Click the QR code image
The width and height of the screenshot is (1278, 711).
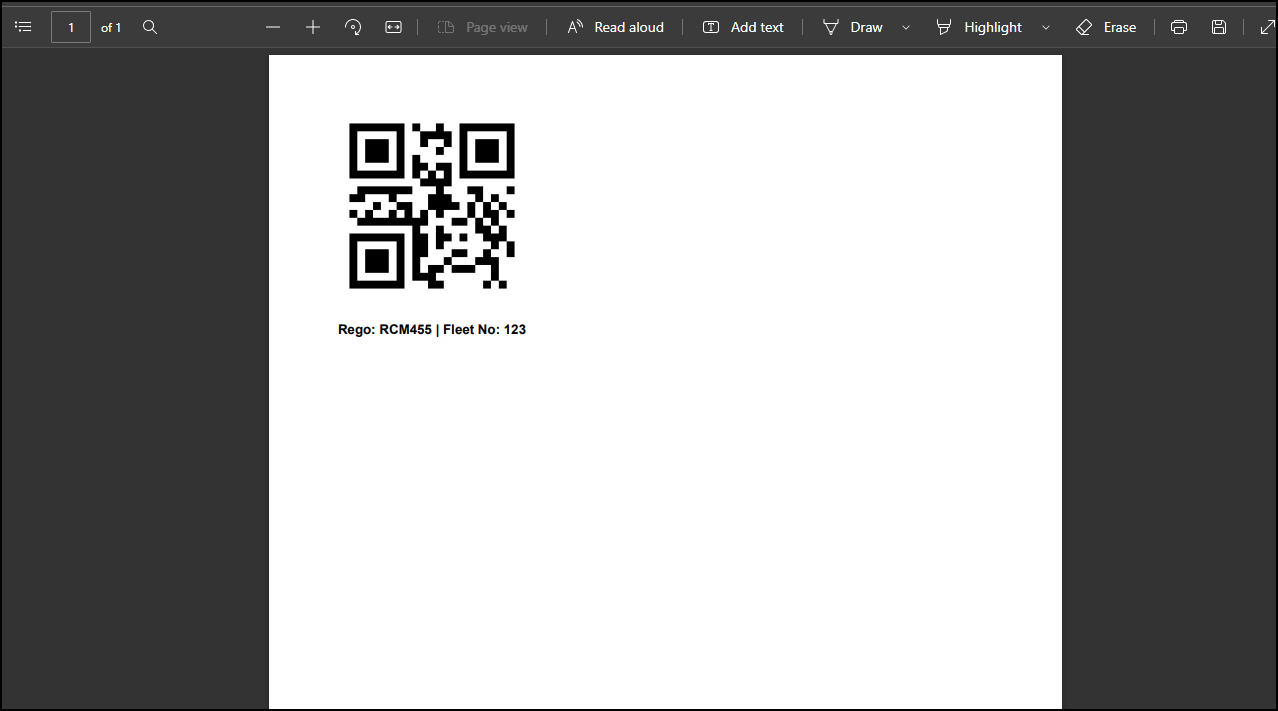pos(432,206)
